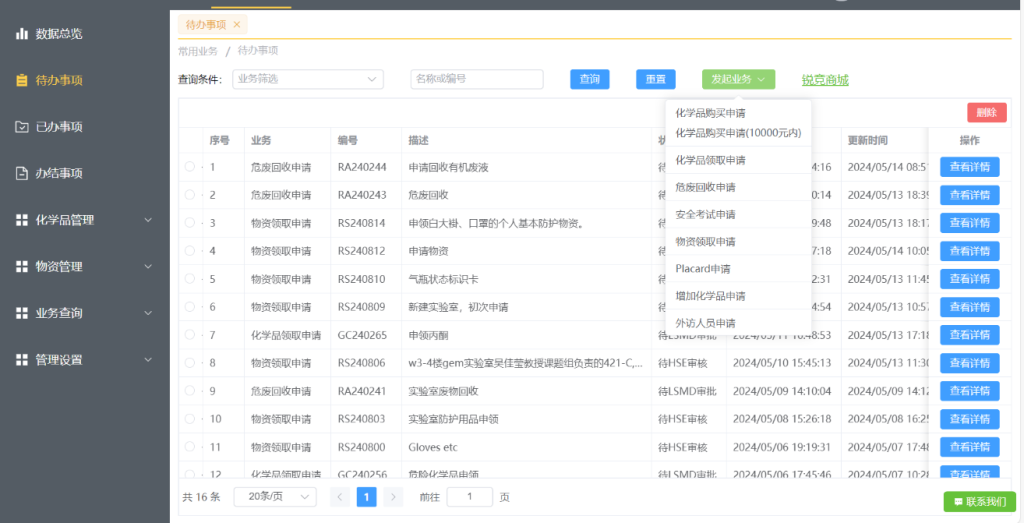Open the 业务筛选 filter dropdown

tap(307, 79)
